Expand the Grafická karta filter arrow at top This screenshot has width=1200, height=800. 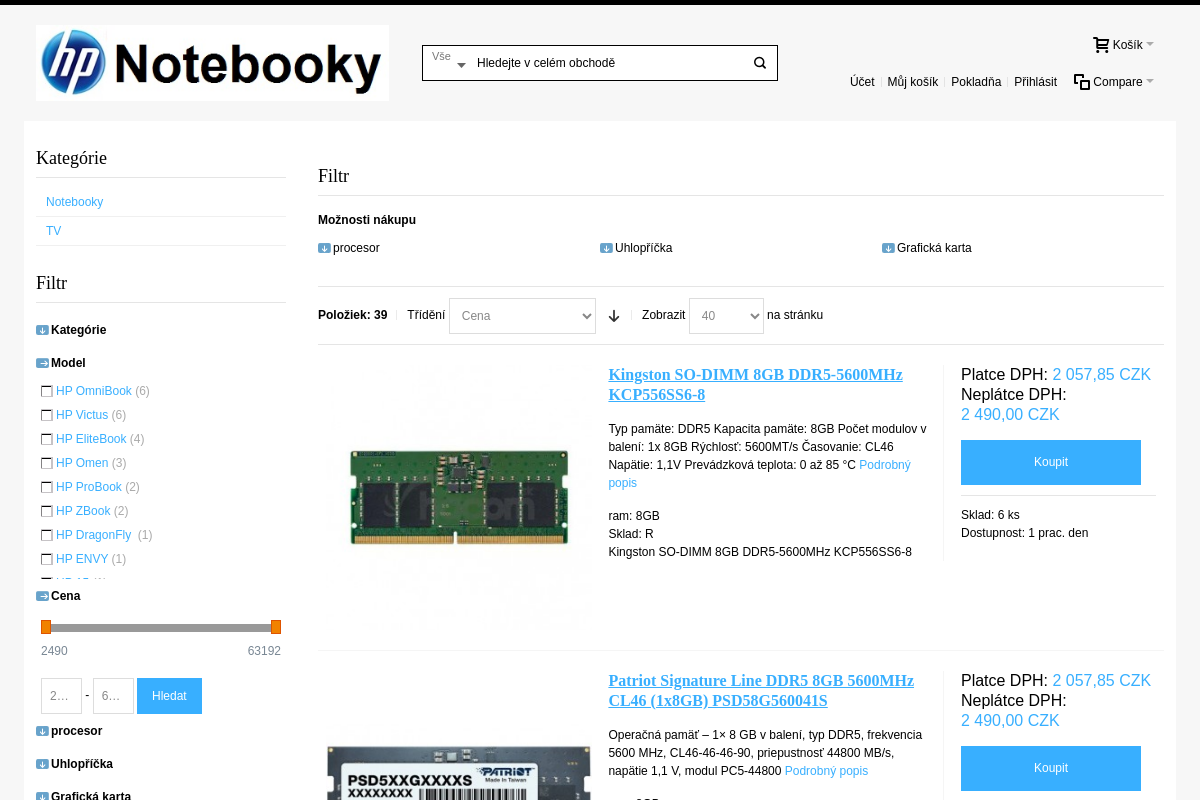(888, 248)
